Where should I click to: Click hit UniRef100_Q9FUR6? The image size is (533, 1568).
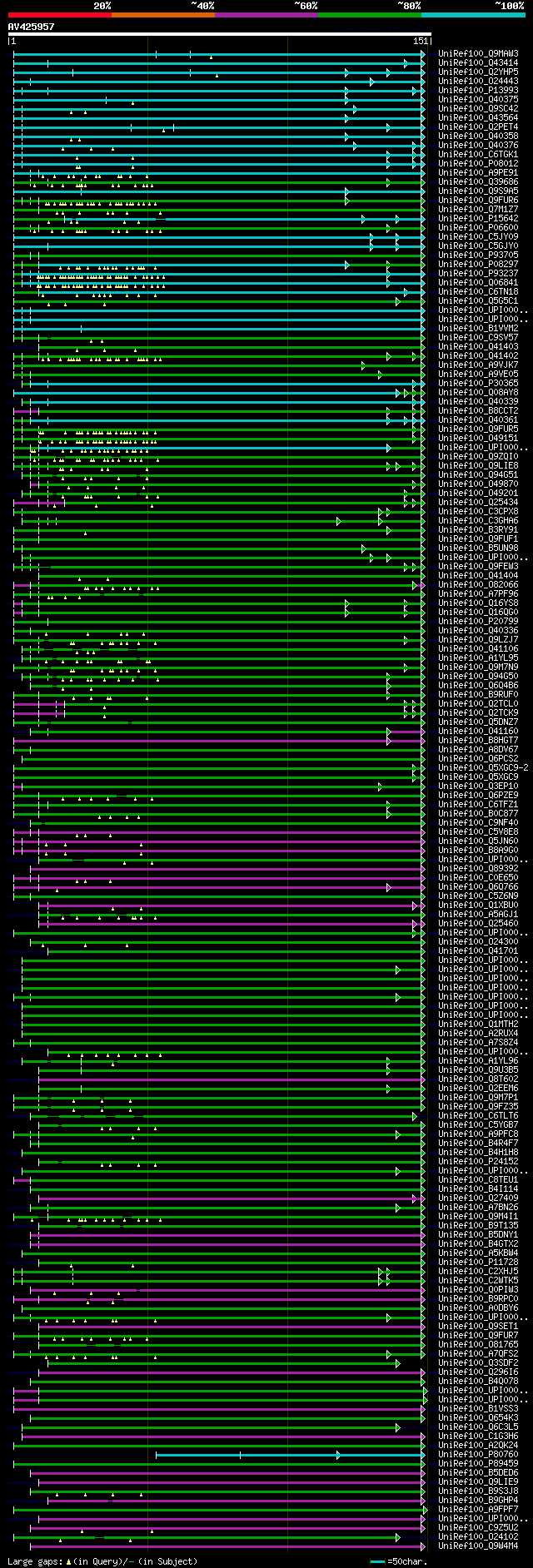pos(478,200)
